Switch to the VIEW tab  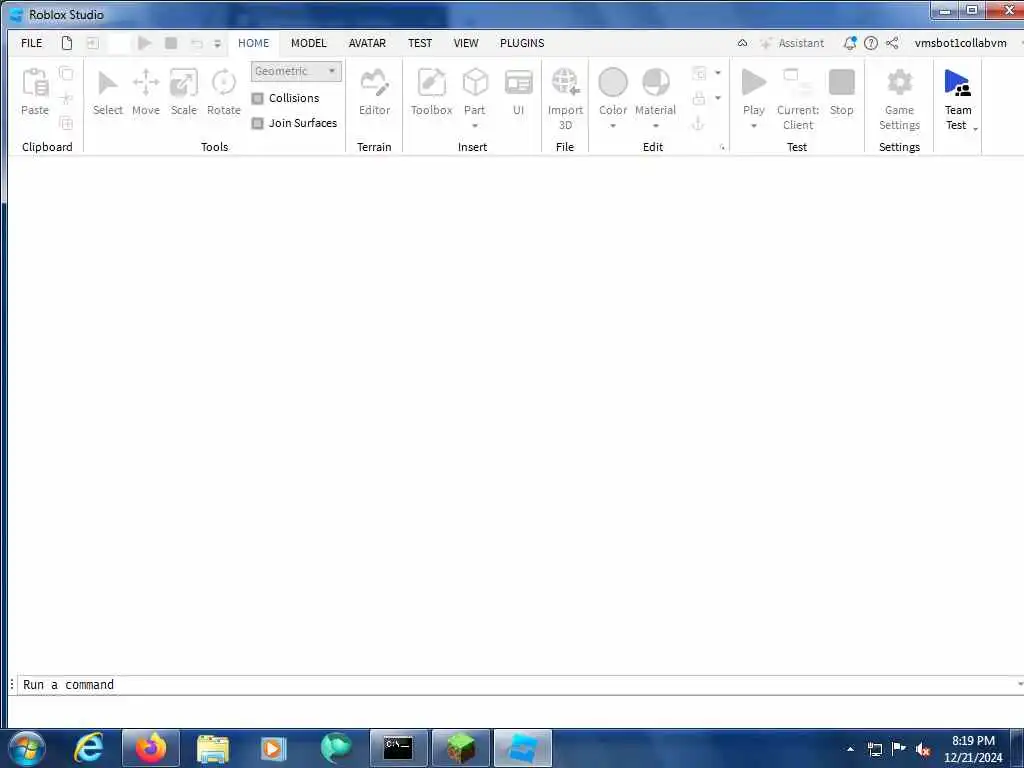(466, 43)
